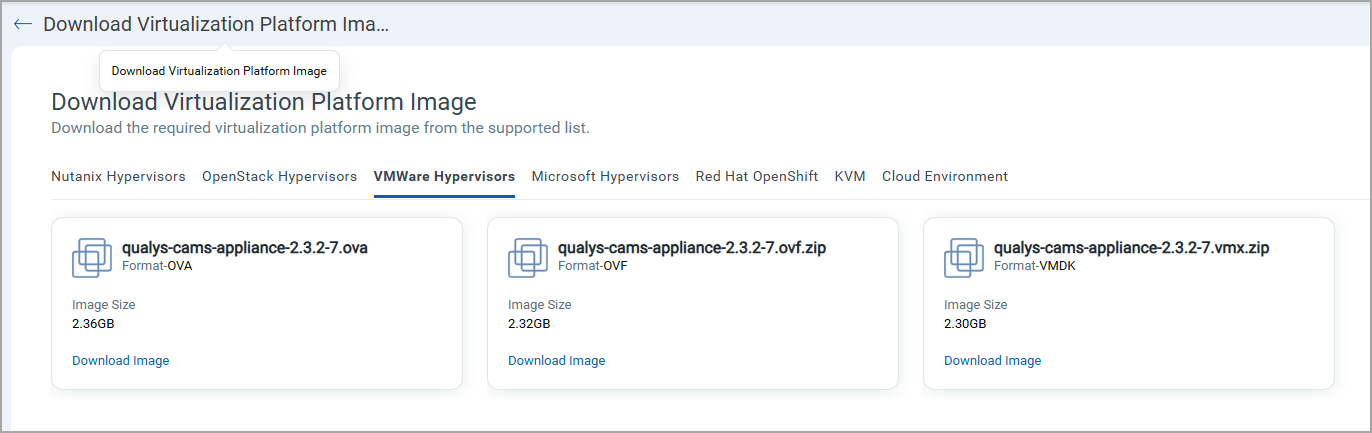Click Image Size label in the VMDK card
This screenshot has width=1372, height=433.
pos(976,305)
